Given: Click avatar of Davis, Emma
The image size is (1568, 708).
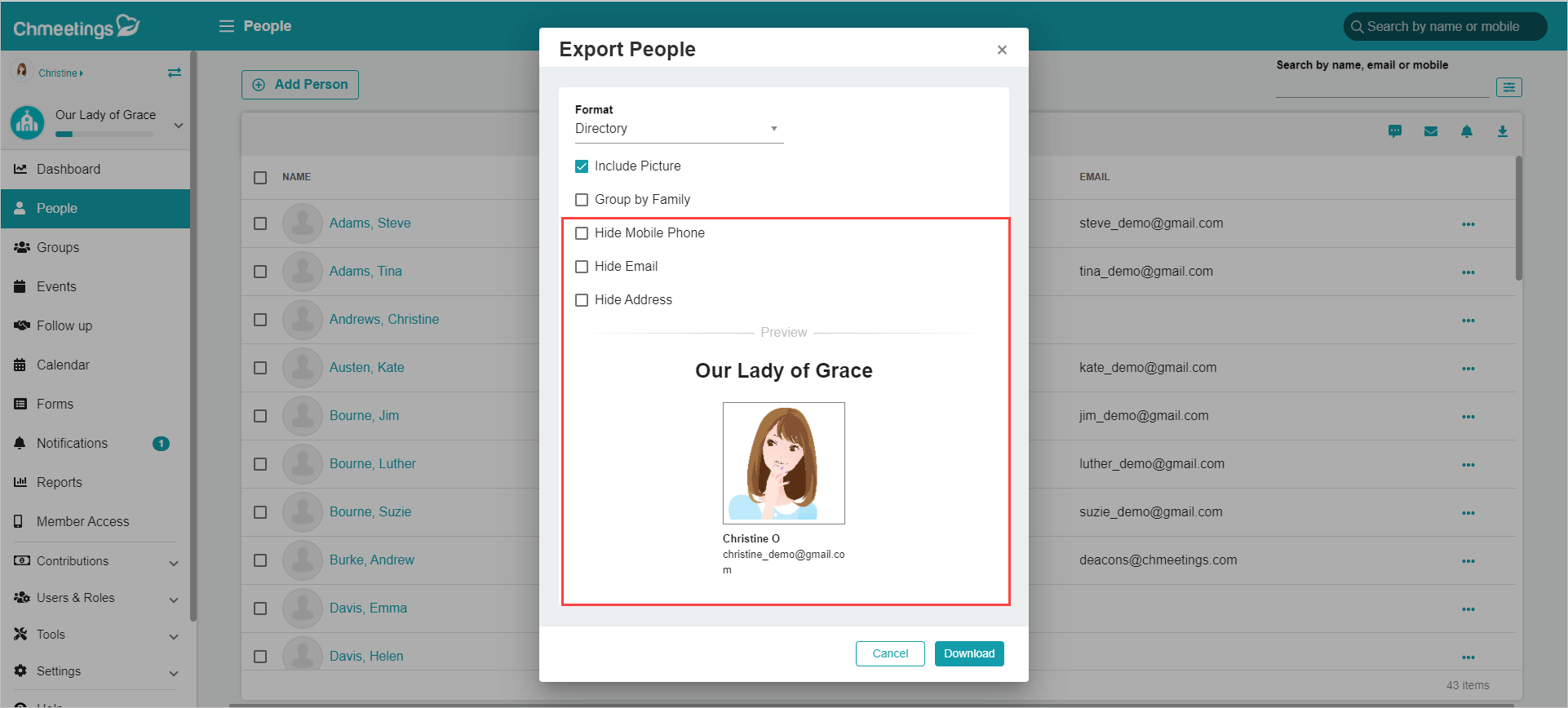Looking at the screenshot, I should click(303, 608).
